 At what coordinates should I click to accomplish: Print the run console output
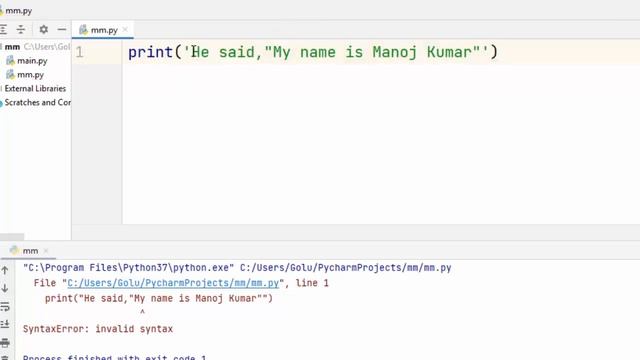[x=5, y=342]
